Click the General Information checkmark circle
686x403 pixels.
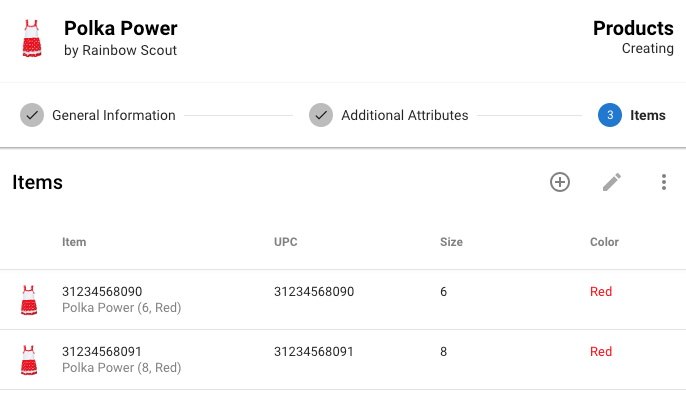pyautogui.click(x=32, y=115)
